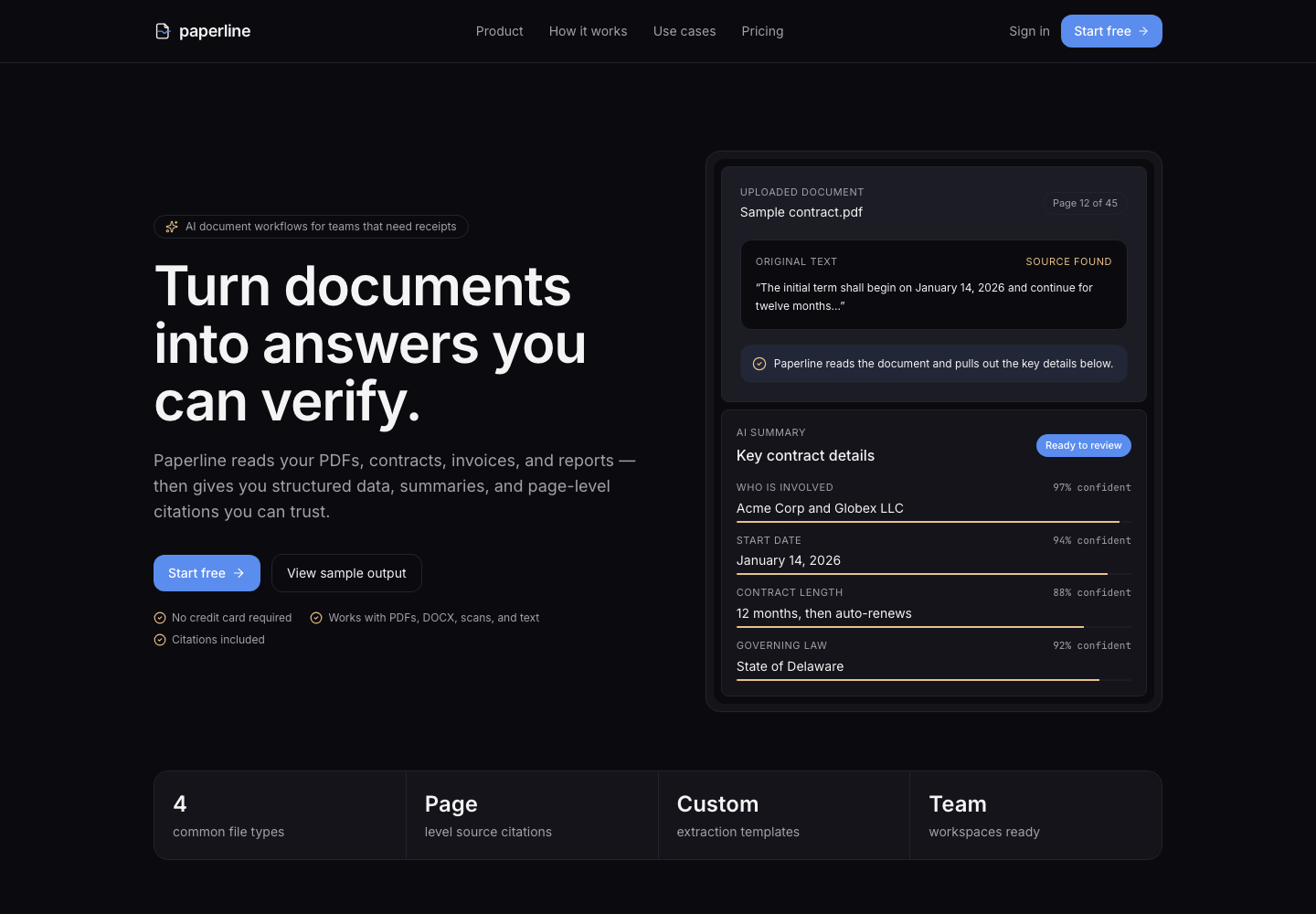Click the quoted original text excerpt
This screenshot has width=1316, height=914.
click(x=924, y=297)
